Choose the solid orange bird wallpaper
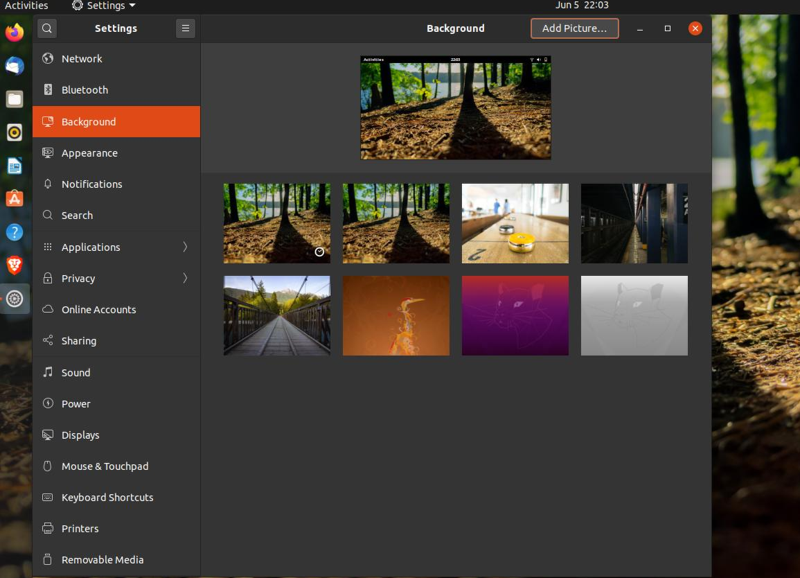800x578 pixels. pos(396,316)
